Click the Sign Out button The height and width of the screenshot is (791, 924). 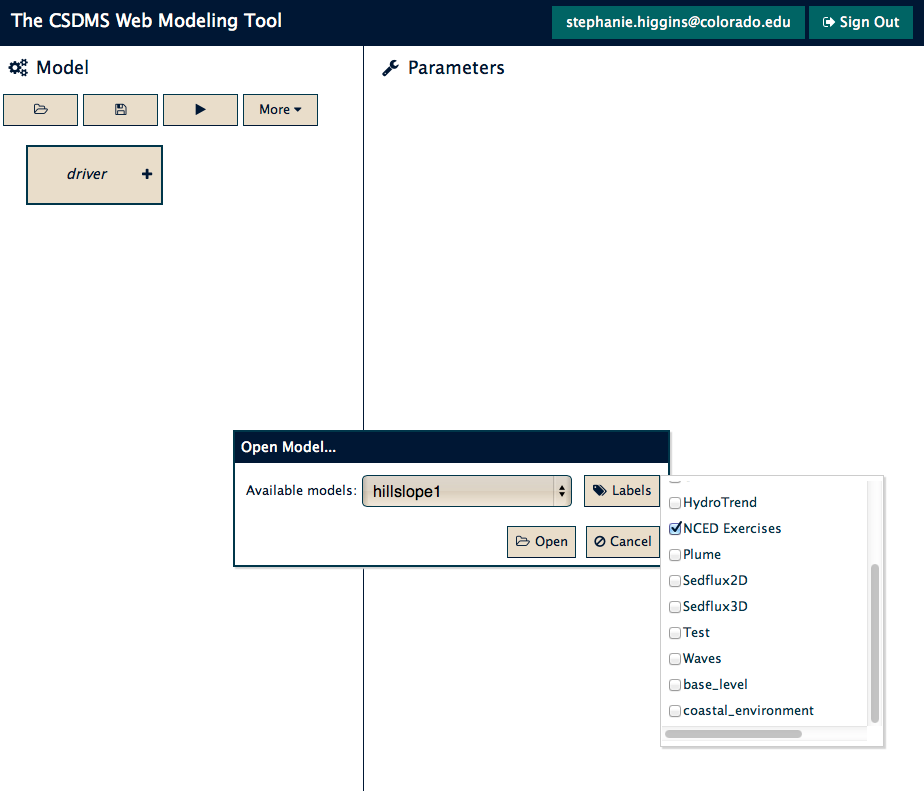(x=860, y=22)
